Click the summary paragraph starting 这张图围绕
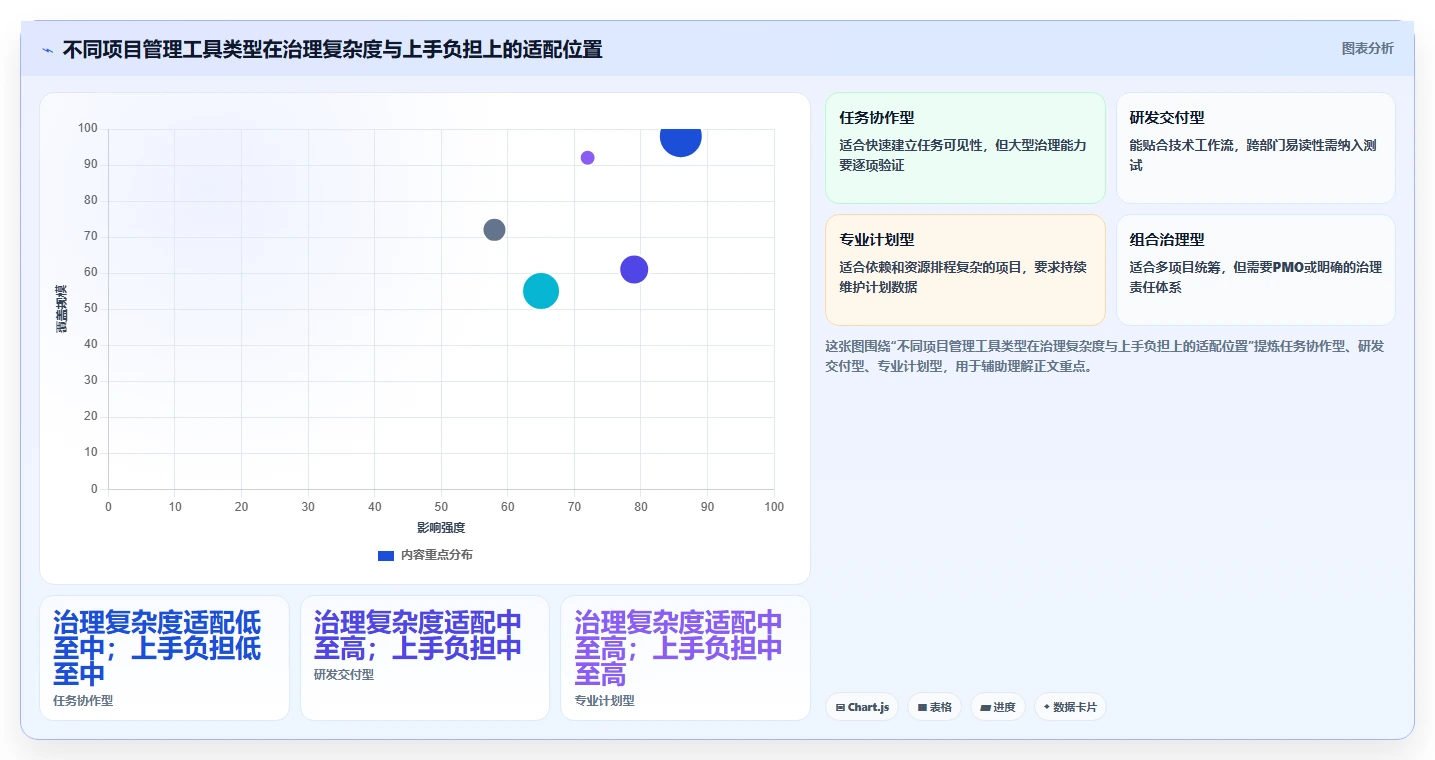Viewport: 1435px width, 760px height. (1105, 356)
